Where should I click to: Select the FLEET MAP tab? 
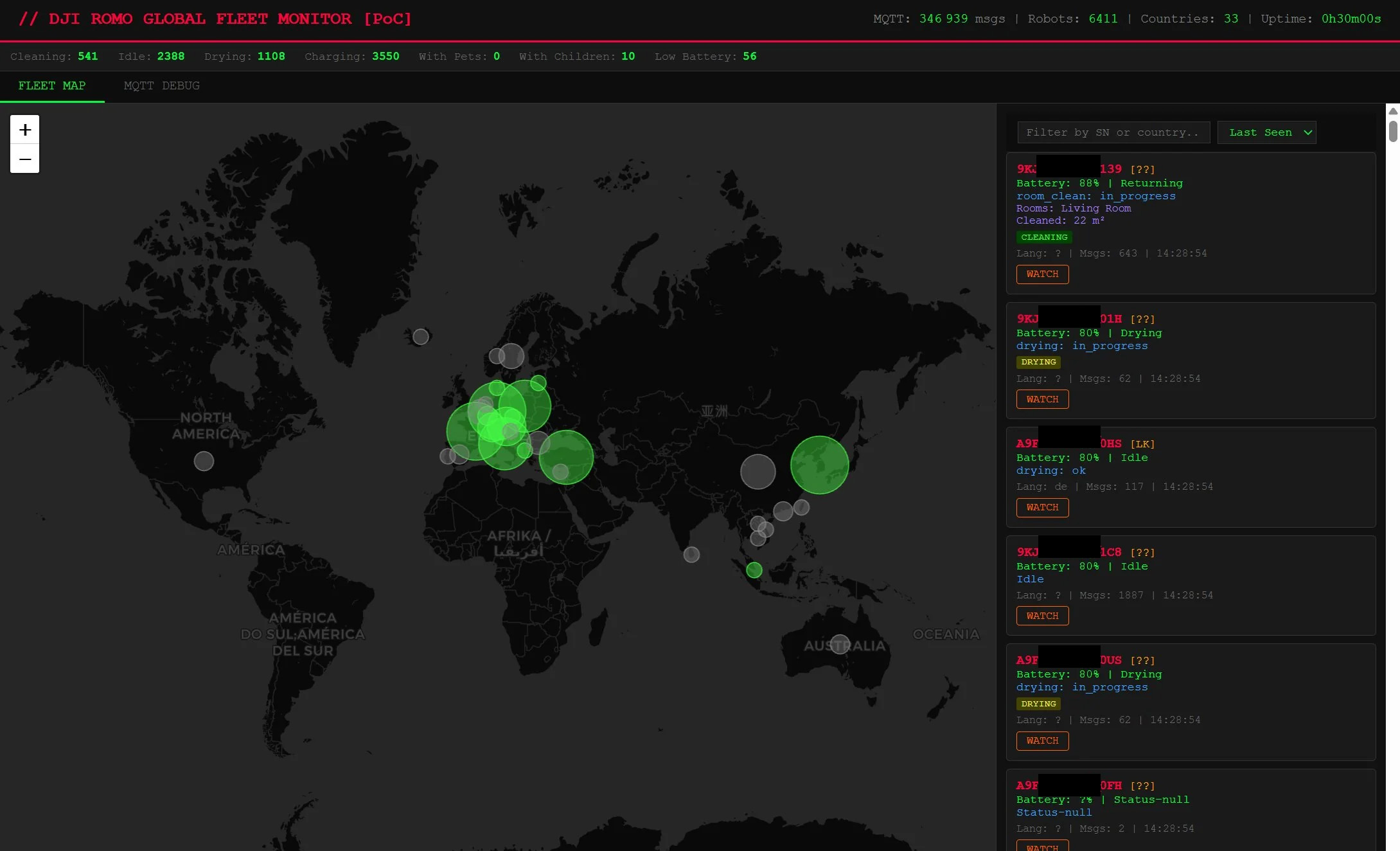[52, 85]
